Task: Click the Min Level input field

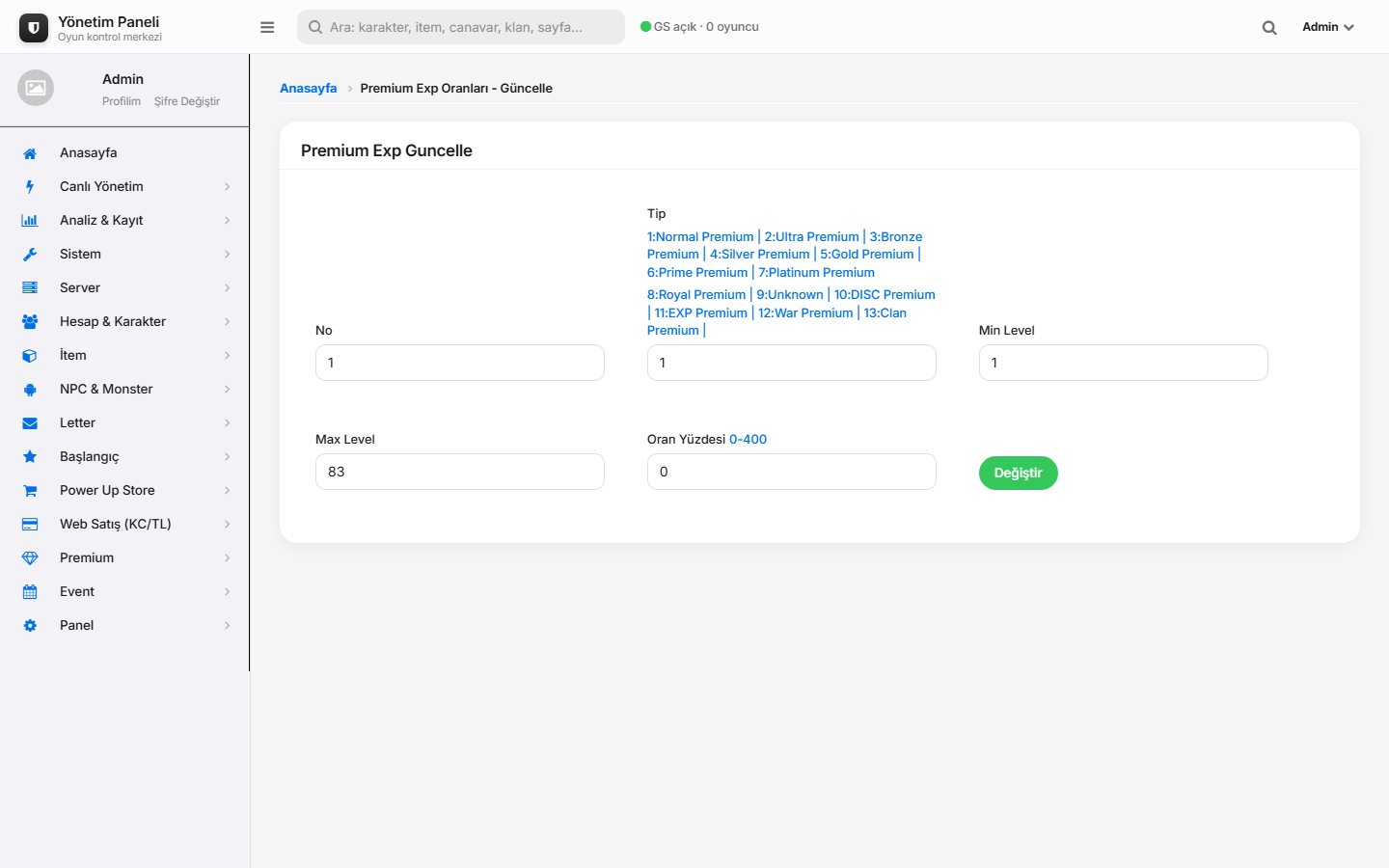Action: pyautogui.click(x=1124, y=363)
